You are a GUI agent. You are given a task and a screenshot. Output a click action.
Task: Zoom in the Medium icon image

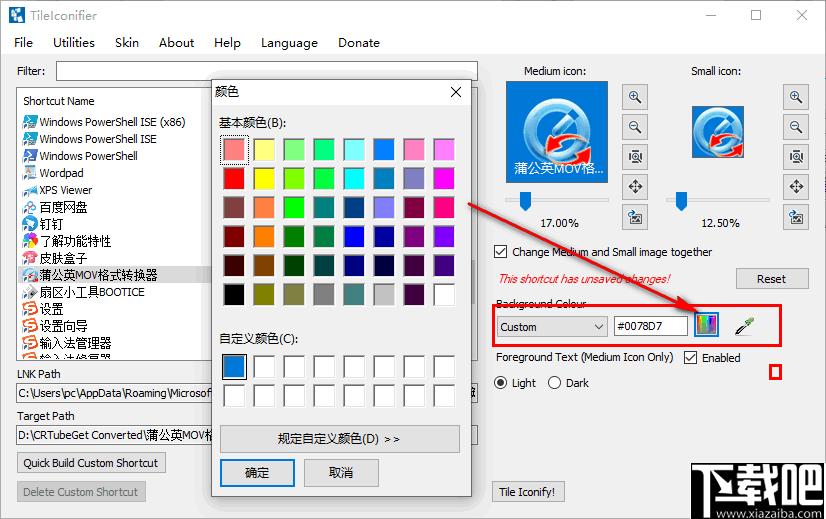click(x=635, y=97)
